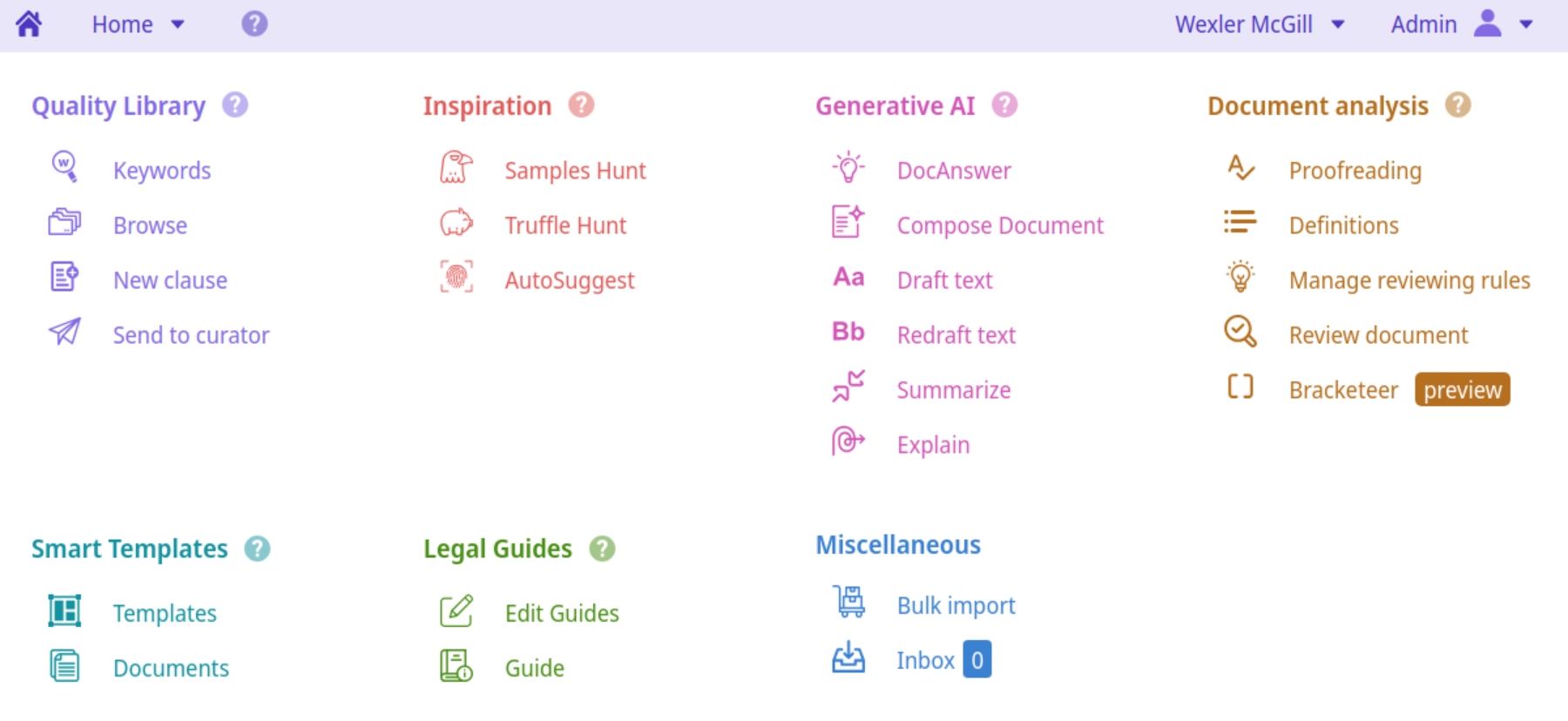The height and width of the screenshot is (721, 1568).
Task: Click the DocAnswer lightbulb icon
Action: (x=848, y=166)
